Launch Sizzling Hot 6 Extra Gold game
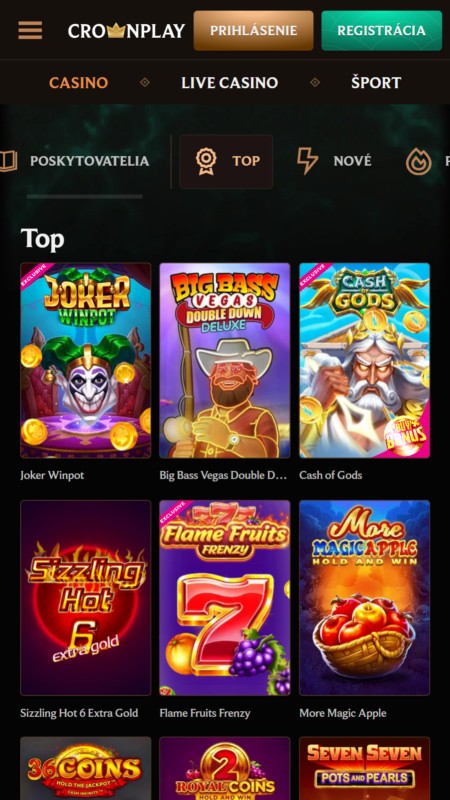 (x=86, y=597)
